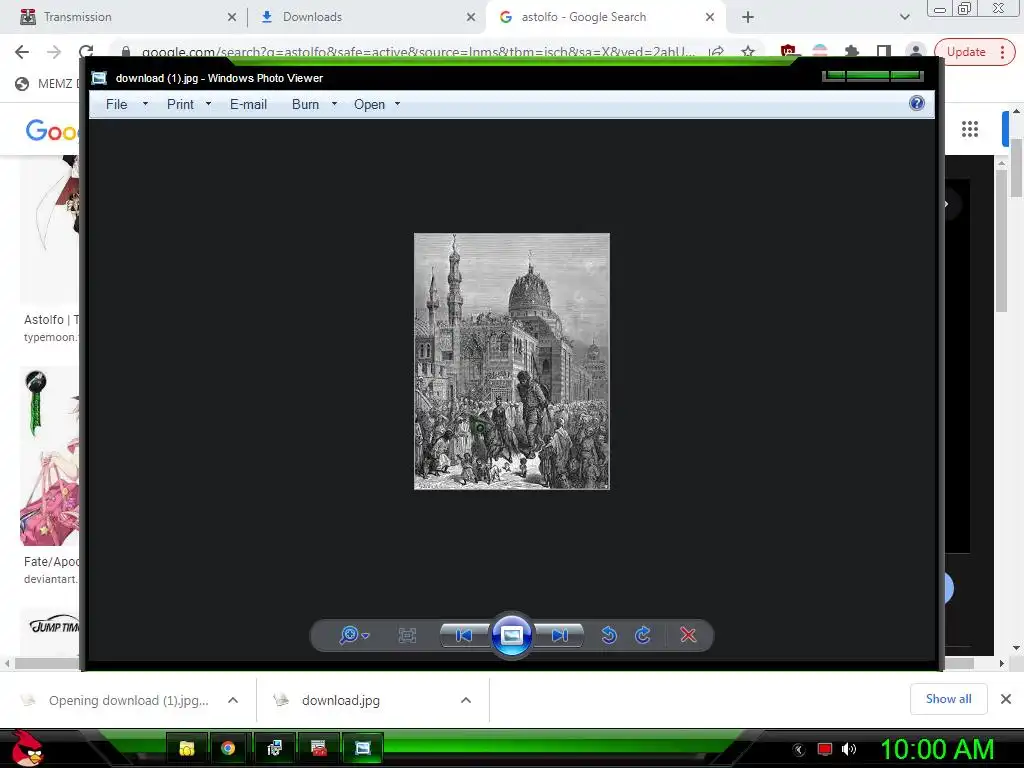This screenshot has width=1024, height=768.
Task: Close the Transmission tab
Action: 232,18
